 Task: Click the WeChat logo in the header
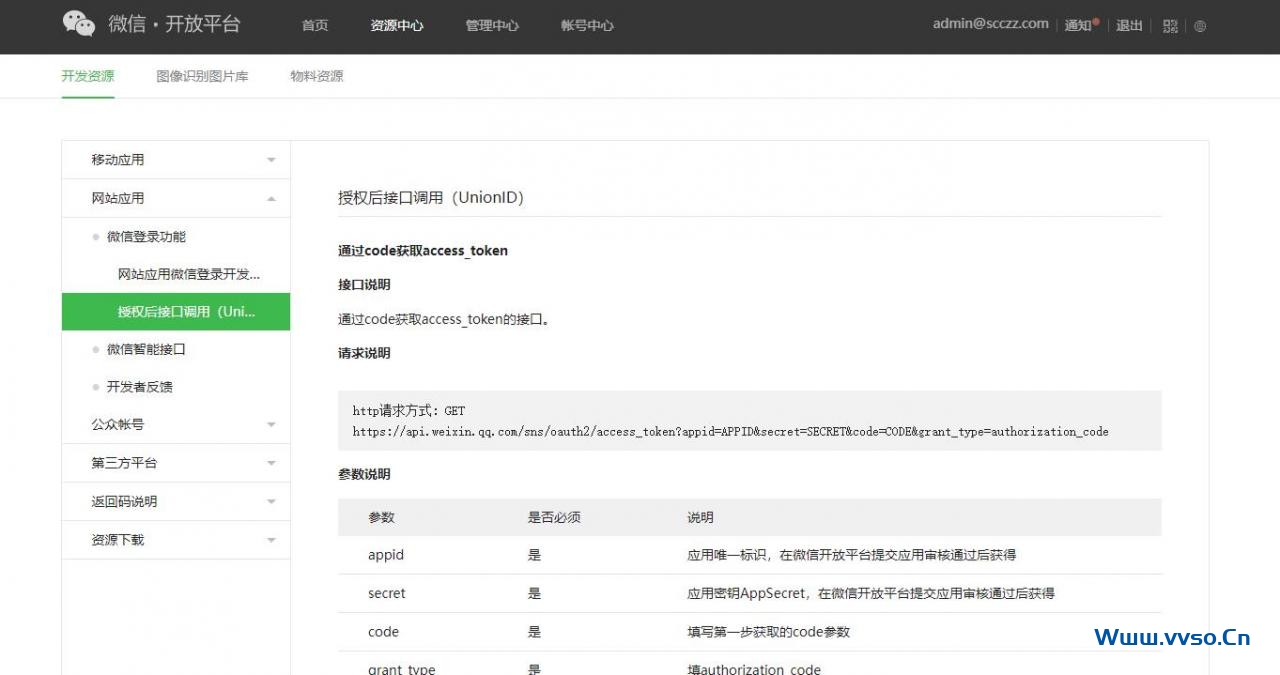[79, 24]
